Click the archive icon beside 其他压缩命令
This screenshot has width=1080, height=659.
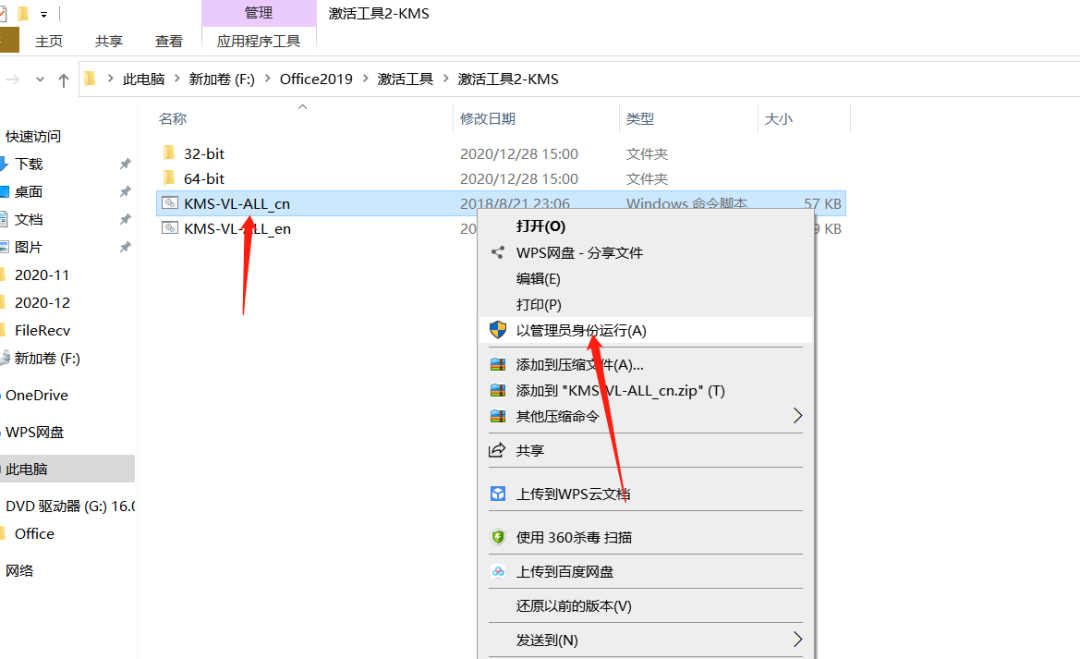point(497,416)
